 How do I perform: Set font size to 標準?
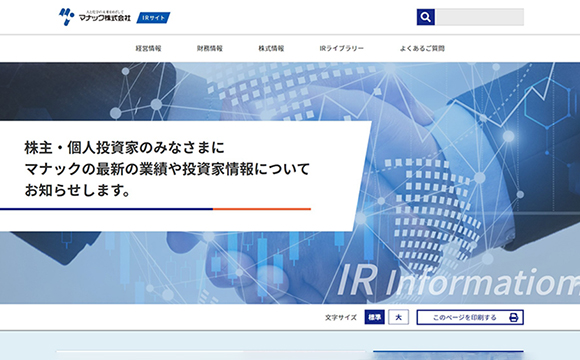click(x=374, y=317)
